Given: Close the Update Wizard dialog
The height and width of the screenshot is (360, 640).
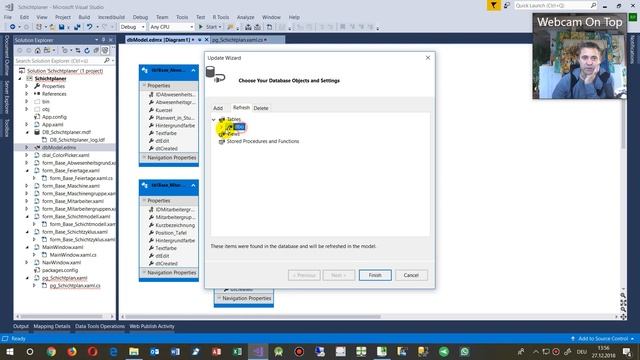Looking at the screenshot, I should click(428, 58).
